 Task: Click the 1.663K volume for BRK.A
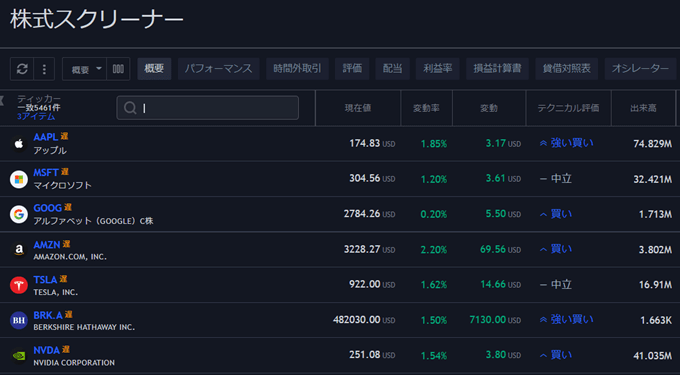click(656, 320)
